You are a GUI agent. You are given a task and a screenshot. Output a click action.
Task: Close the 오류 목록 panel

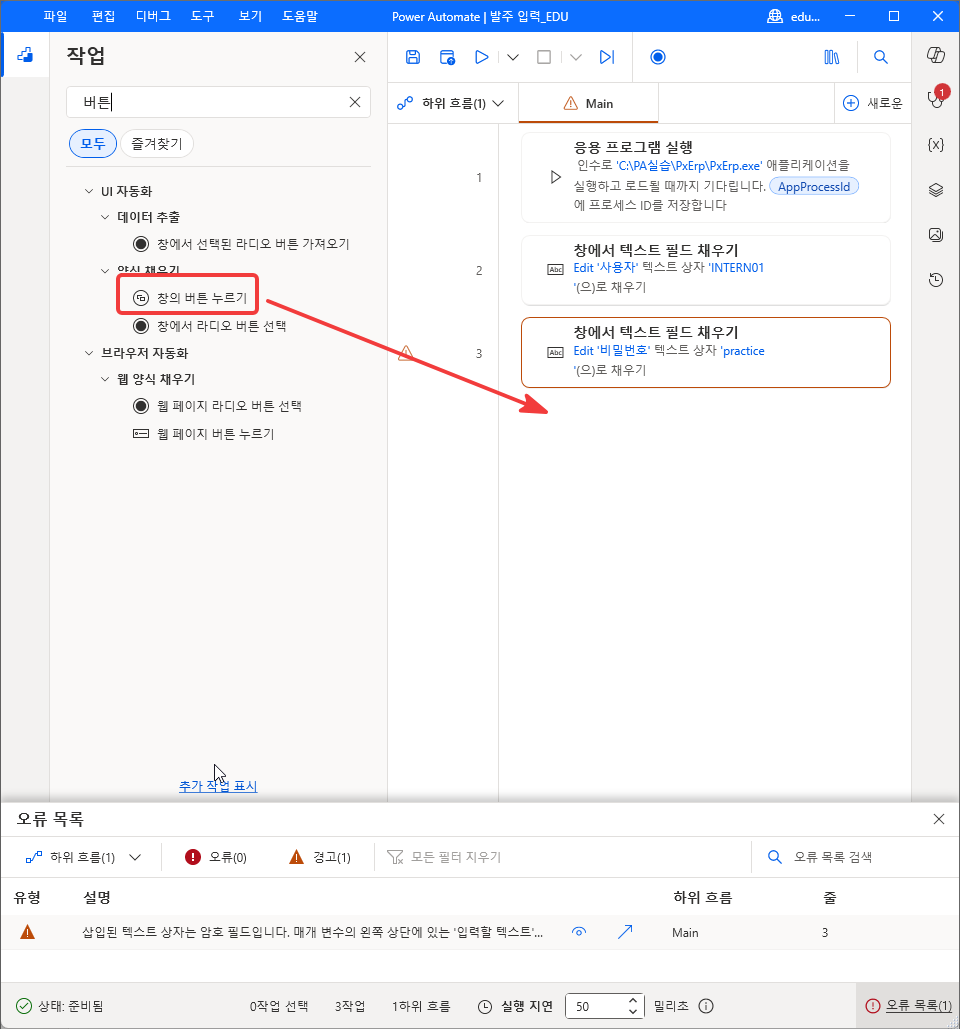[939, 819]
